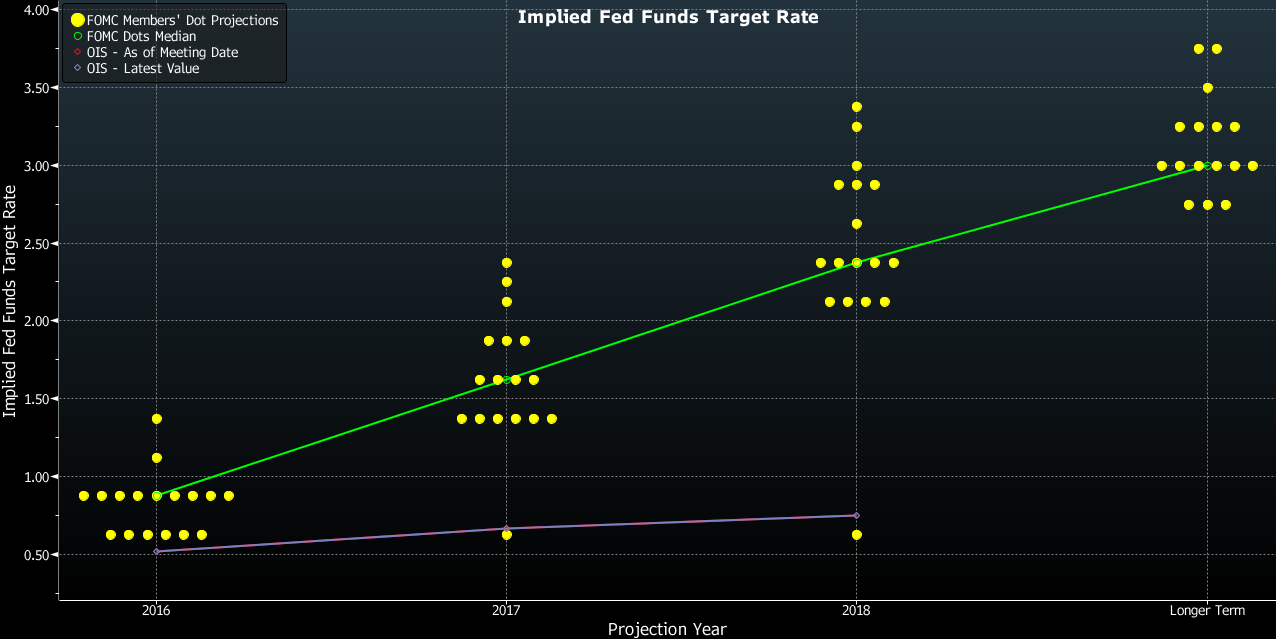Select the Implied Fed Funds Target Rate chart title
Image resolution: width=1276 pixels, height=639 pixels.
coord(668,16)
